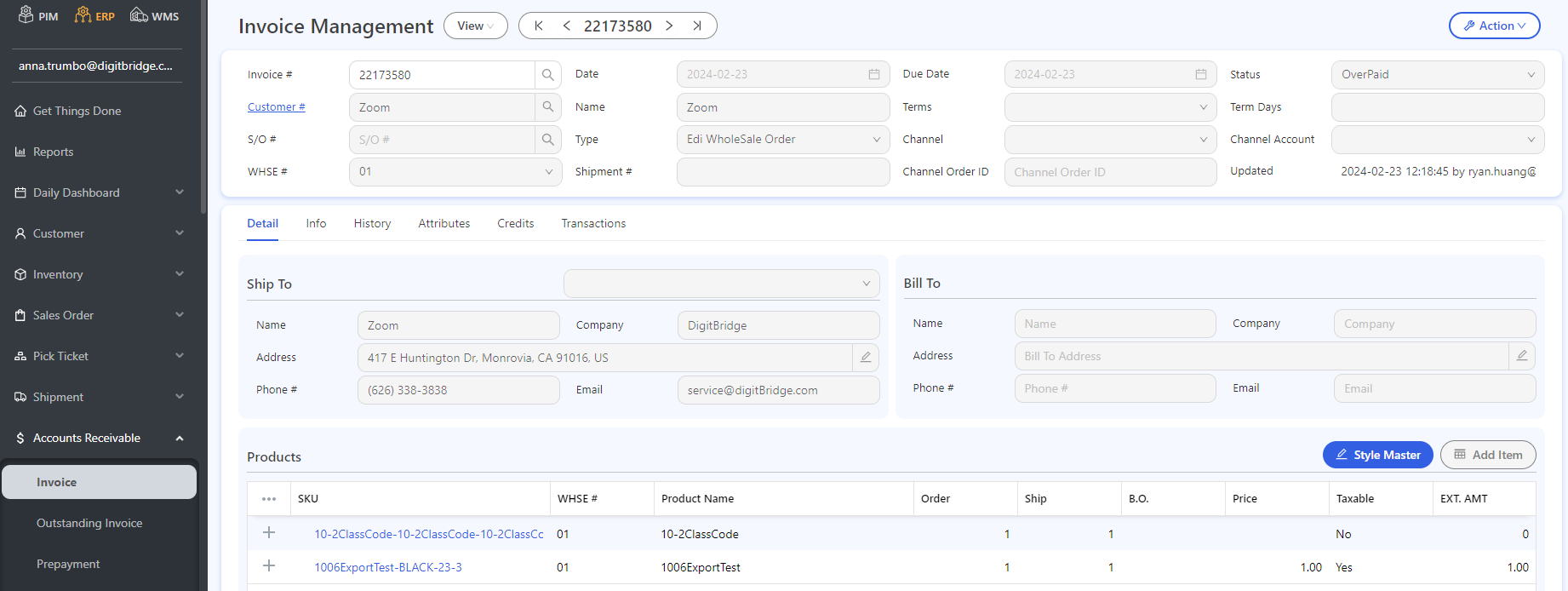Click the Style Master button

tap(1378, 455)
